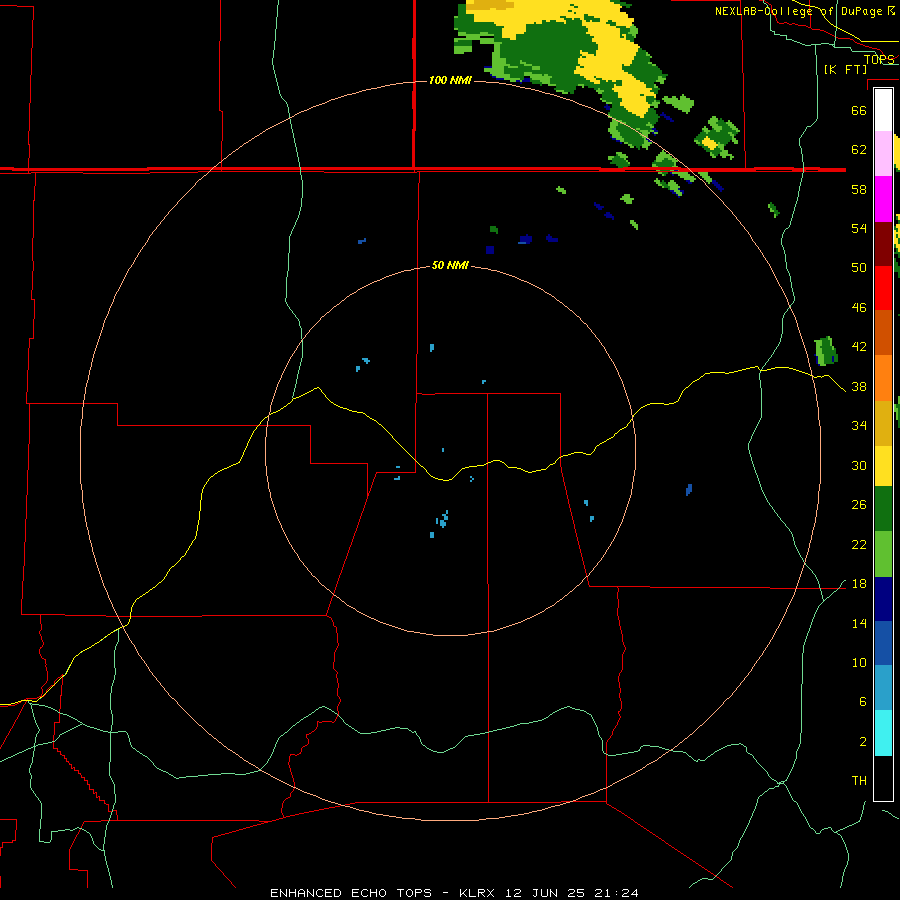
Task: Click the light pink legend swatch
Action: [x=883, y=153]
